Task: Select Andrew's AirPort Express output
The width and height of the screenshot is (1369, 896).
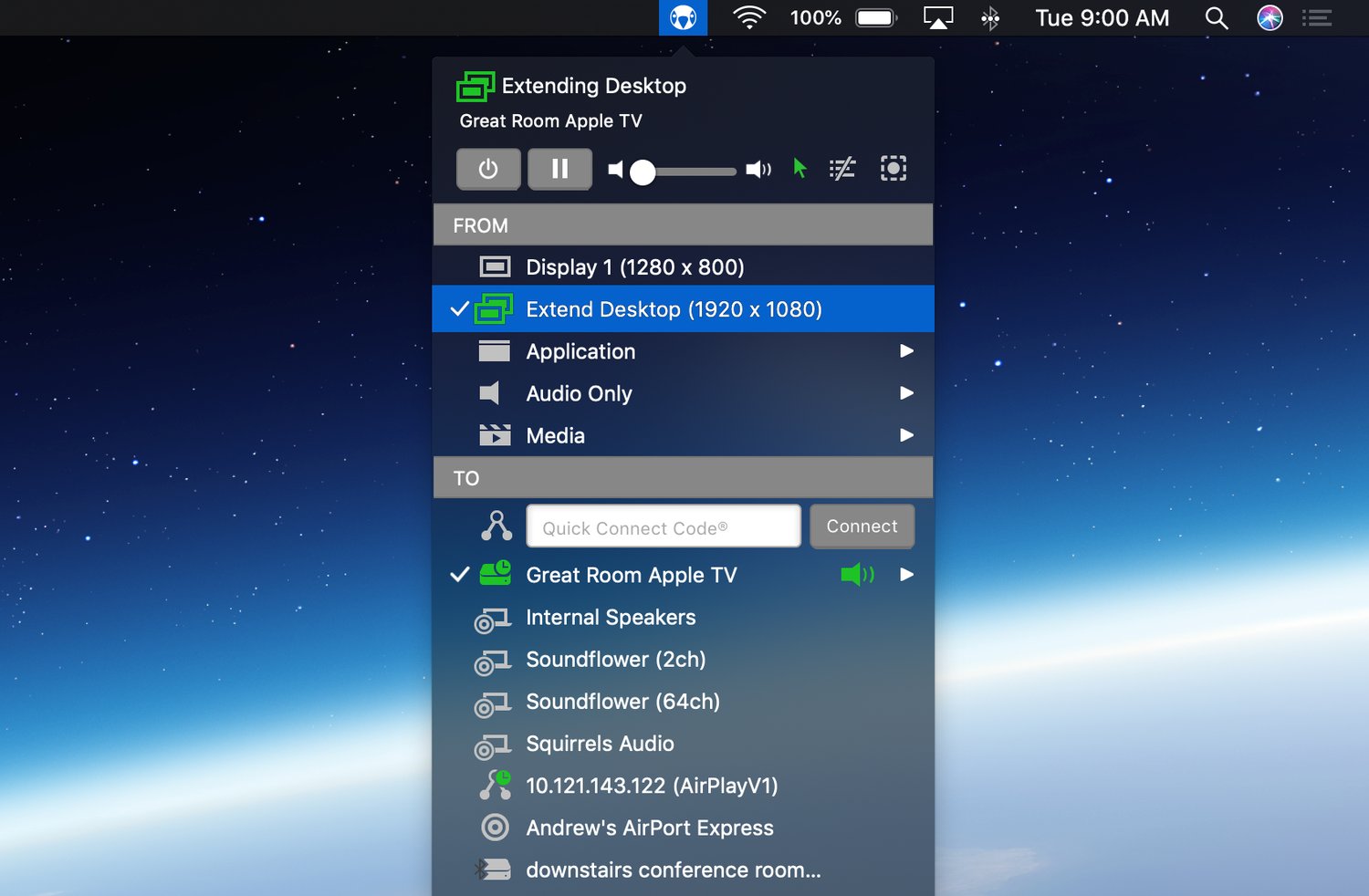Action: tap(649, 828)
